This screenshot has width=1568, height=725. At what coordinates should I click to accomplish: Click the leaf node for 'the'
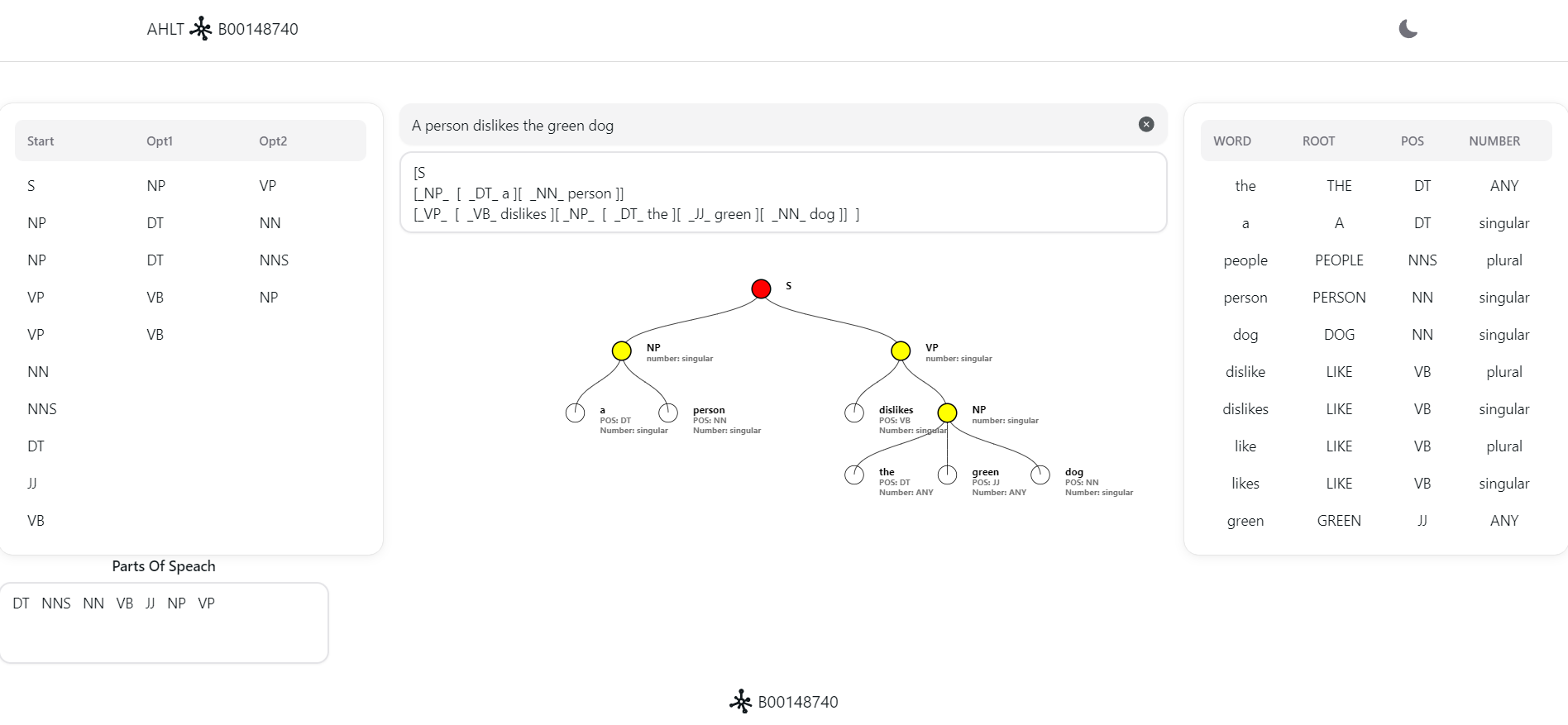[x=854, y=475]
